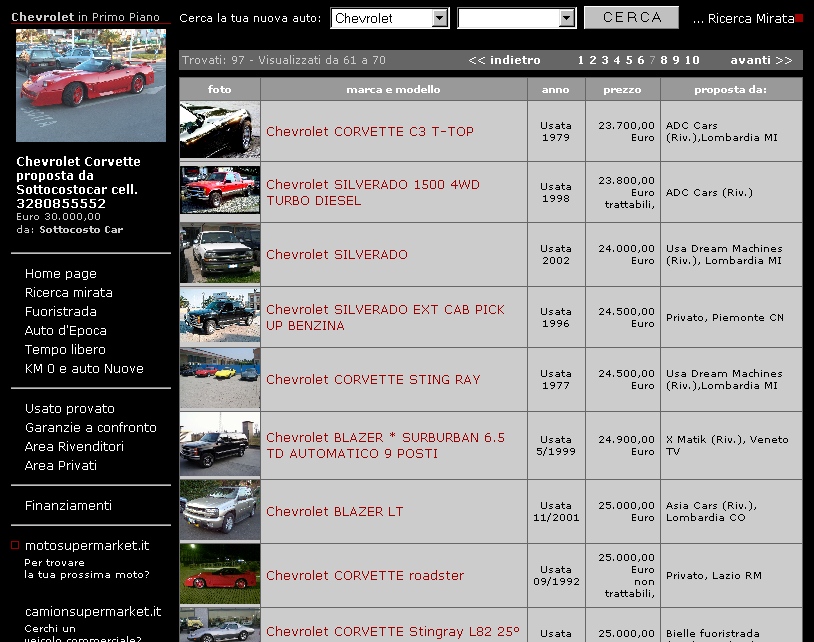Click the 24.900,00 Euro price cell
Image resolution: width=814 pixels, height=642 pixels.
(x=623, y=445)
